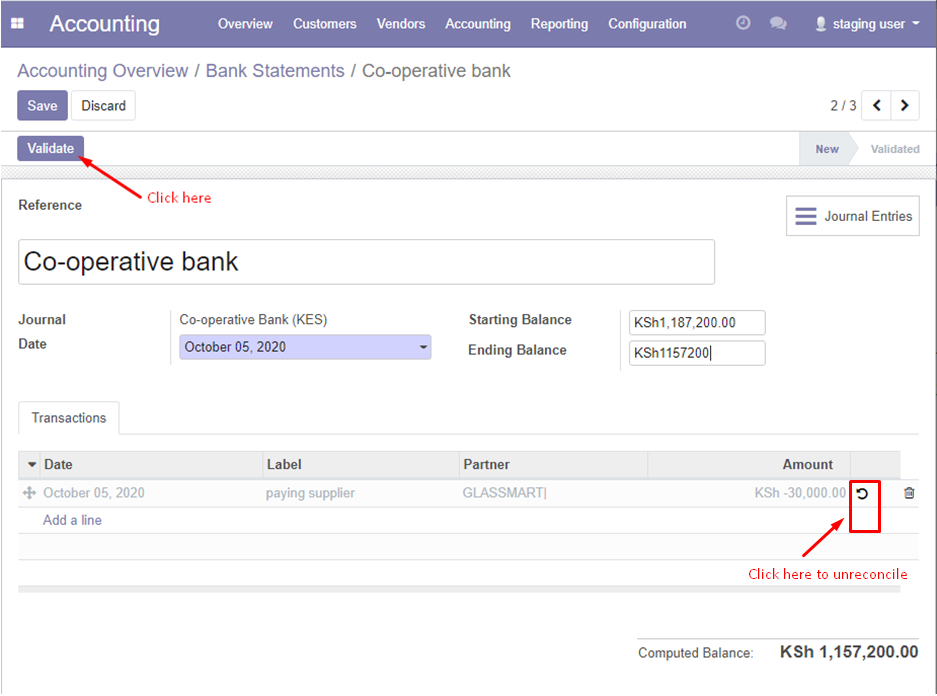
Task: Edit the Reference field Co-operative bank
Action: click(366, 262)
